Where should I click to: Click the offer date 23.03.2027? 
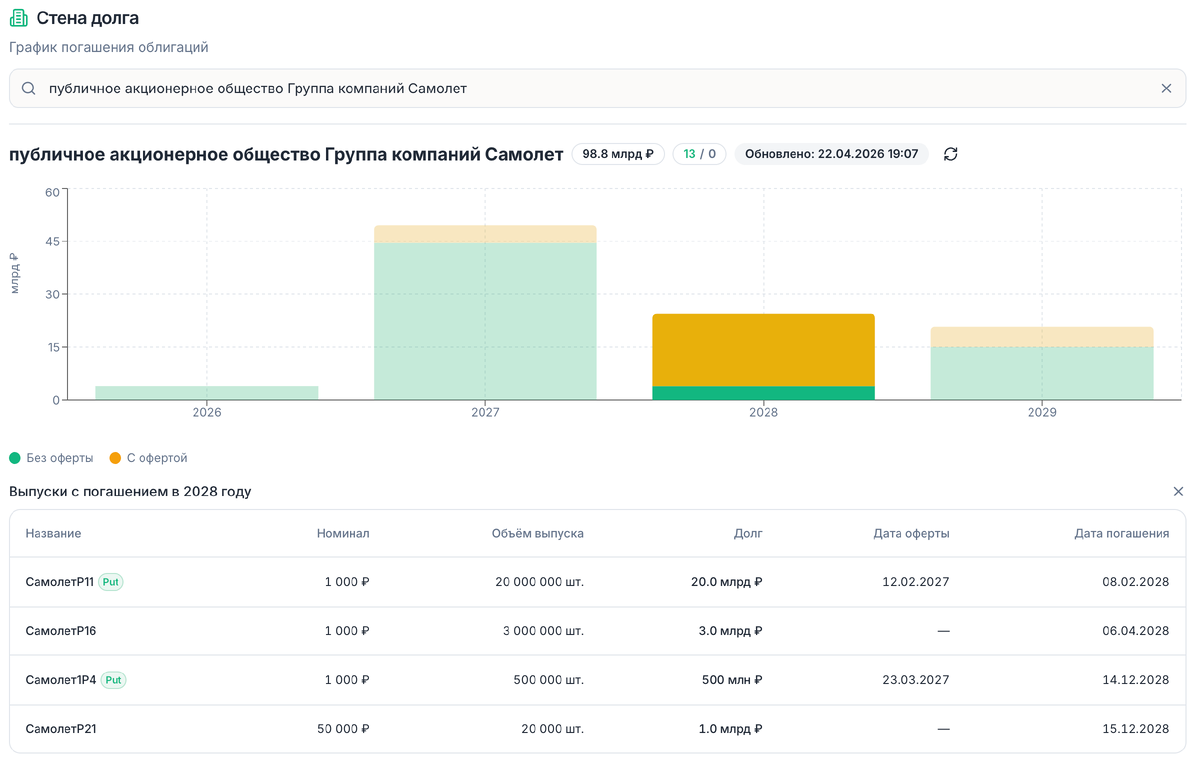click(x=917, y=680)
